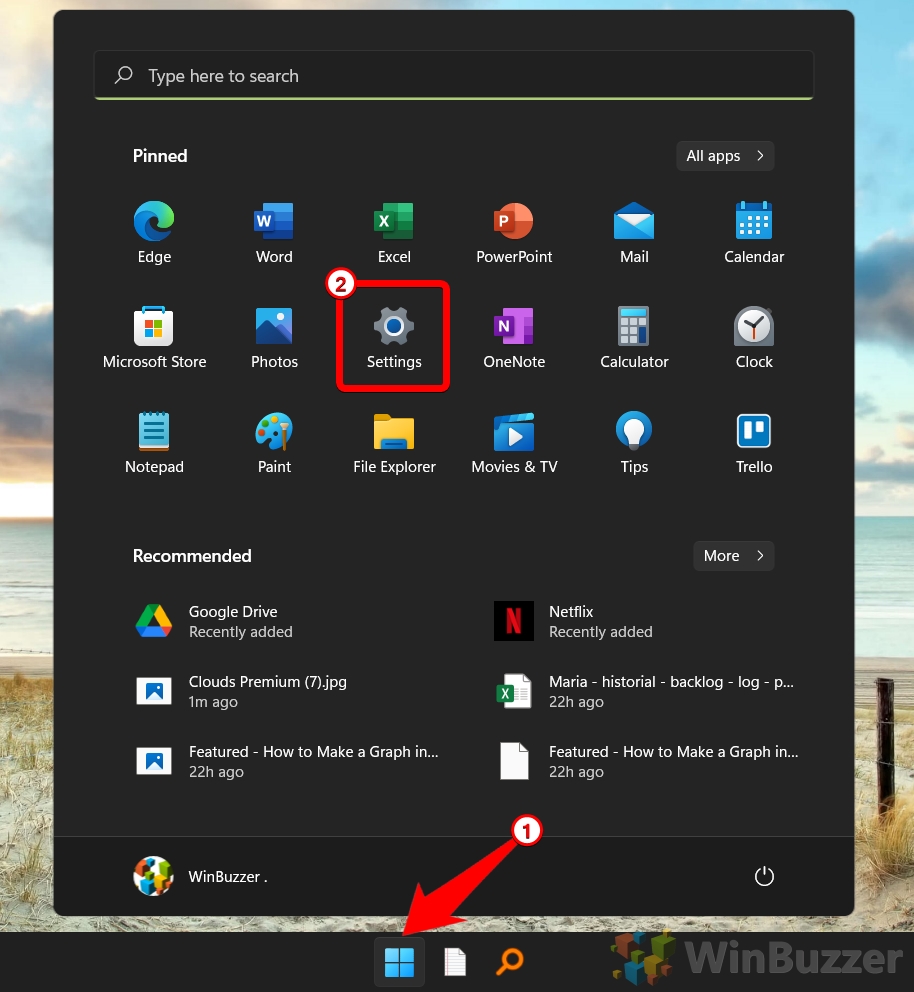Open the Clock app
The image size is (914, 992).
(754, 337)
